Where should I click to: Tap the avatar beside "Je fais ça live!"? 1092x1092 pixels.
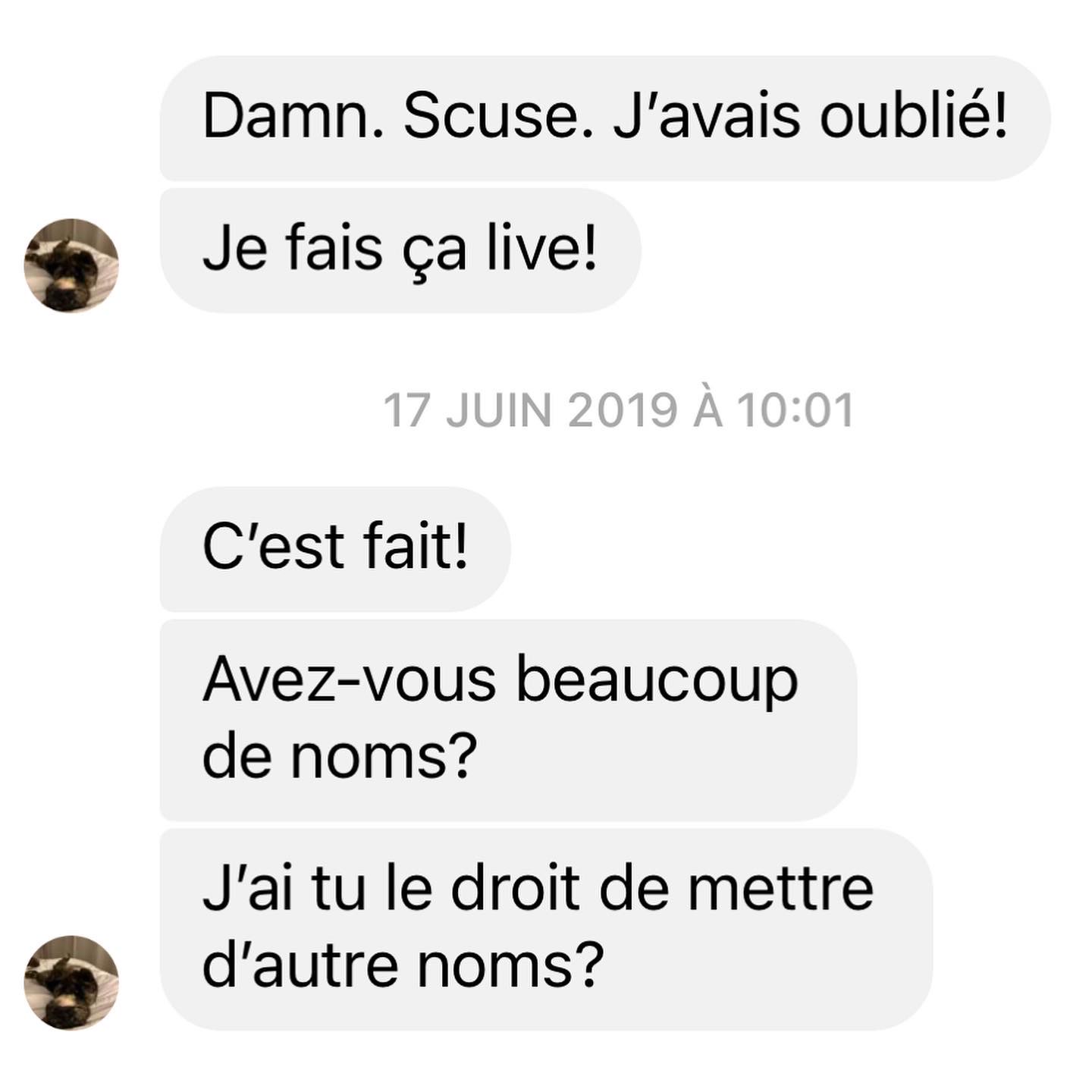[71, 265]
